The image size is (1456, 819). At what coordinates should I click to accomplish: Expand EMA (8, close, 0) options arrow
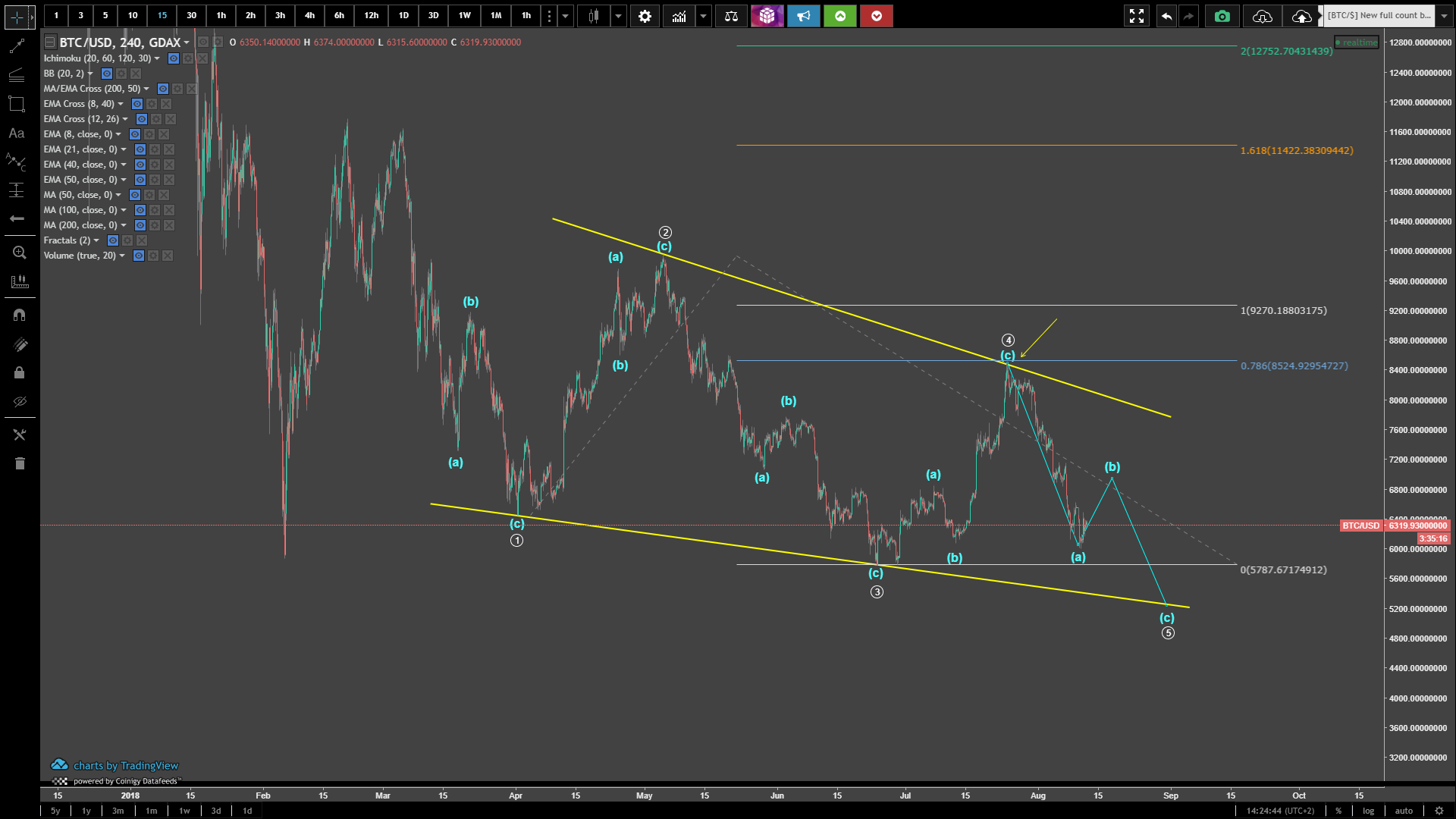tap(118, 134)
